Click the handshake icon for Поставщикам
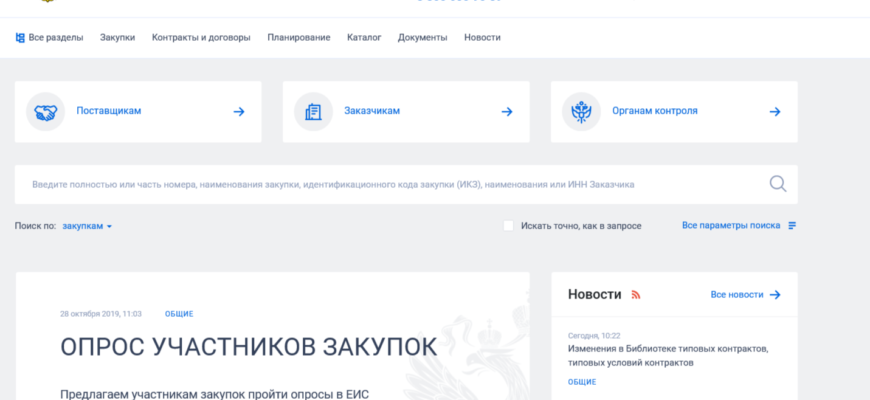Image resolution: width=870 pixels, height=400 pixels. click(45, 112)
